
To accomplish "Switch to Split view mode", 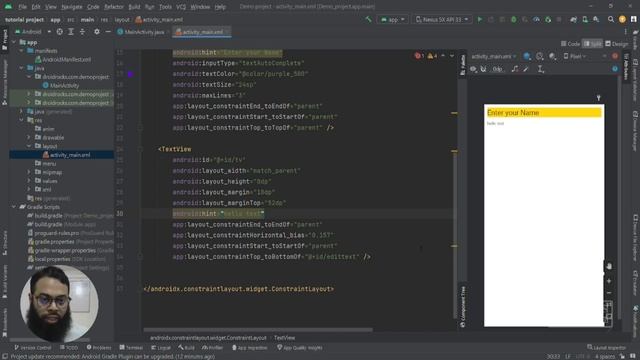I will [593, 44].
